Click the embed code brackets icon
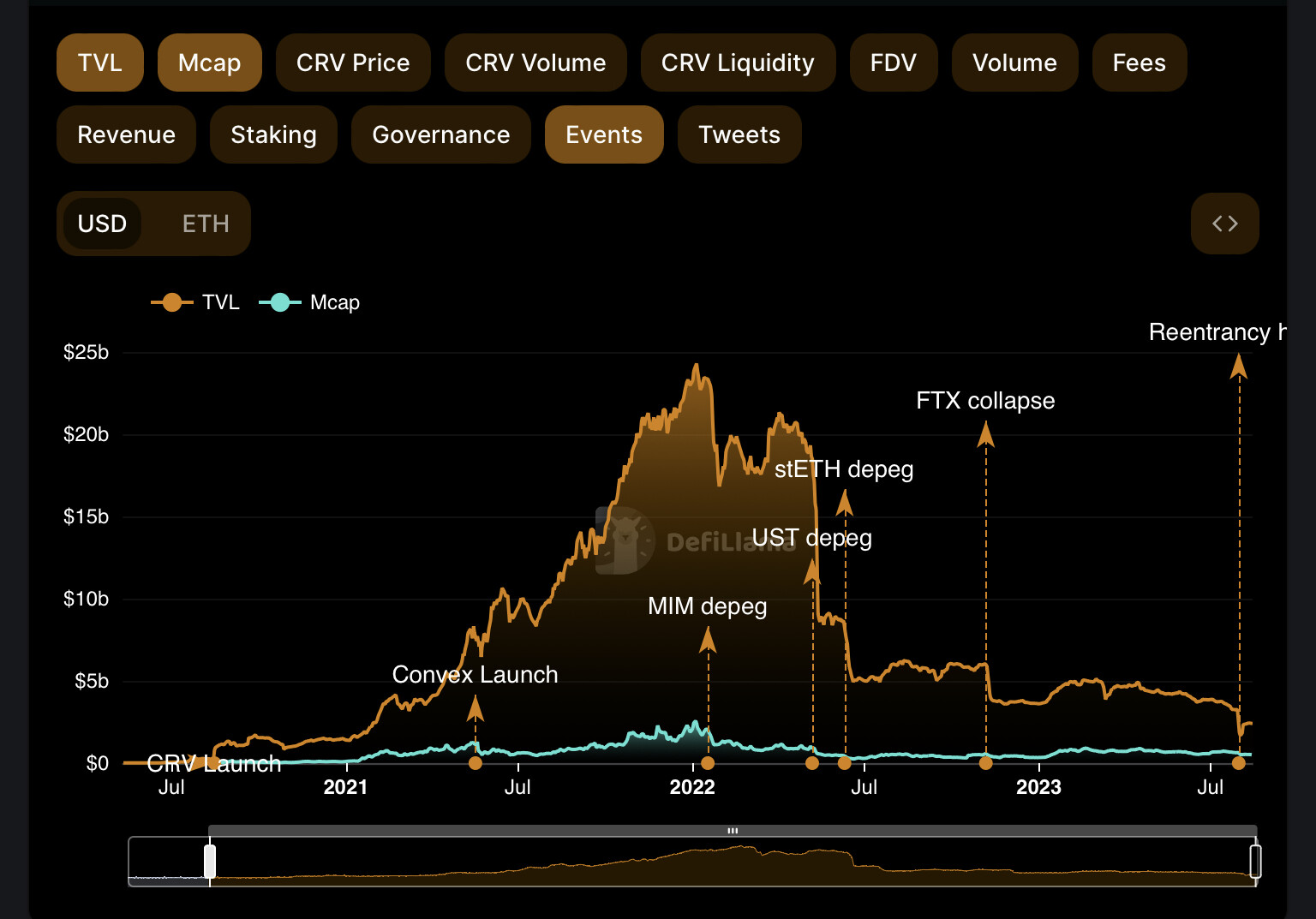The width and height of the screenshot is (1316, 919). click(1224, 224)
